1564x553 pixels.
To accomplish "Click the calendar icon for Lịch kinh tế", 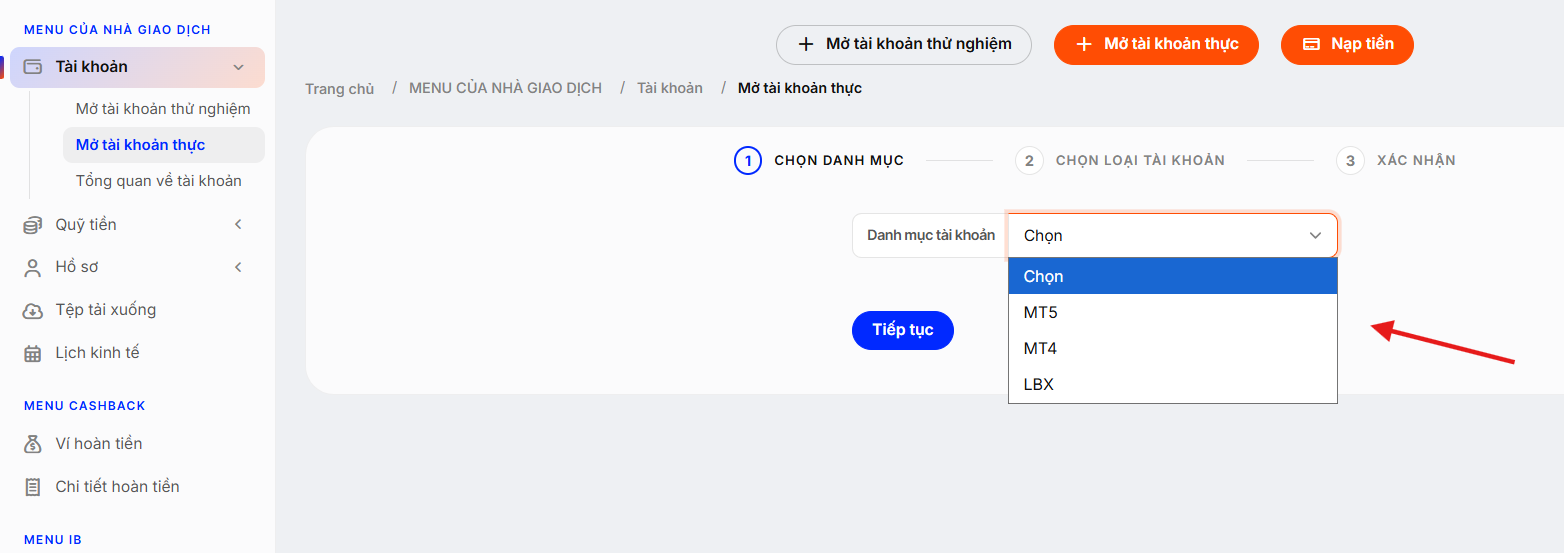I will tap(33, 353).
